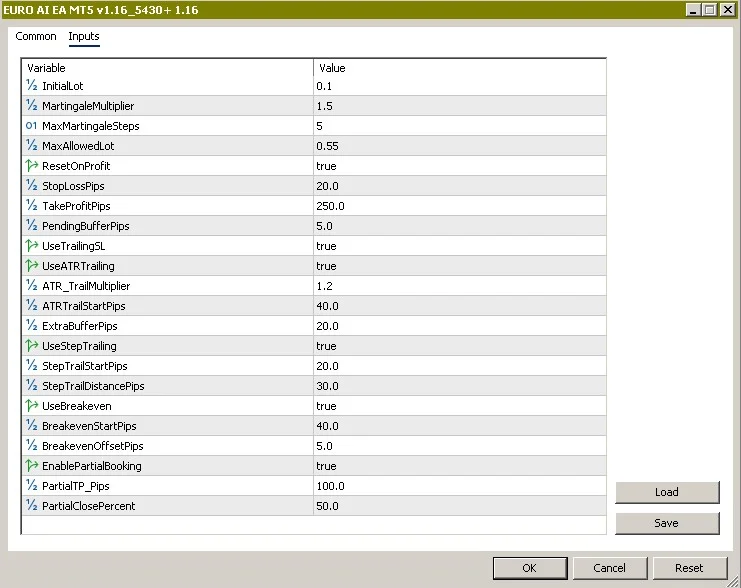Confirm settings with the OK button

point(529,568)
